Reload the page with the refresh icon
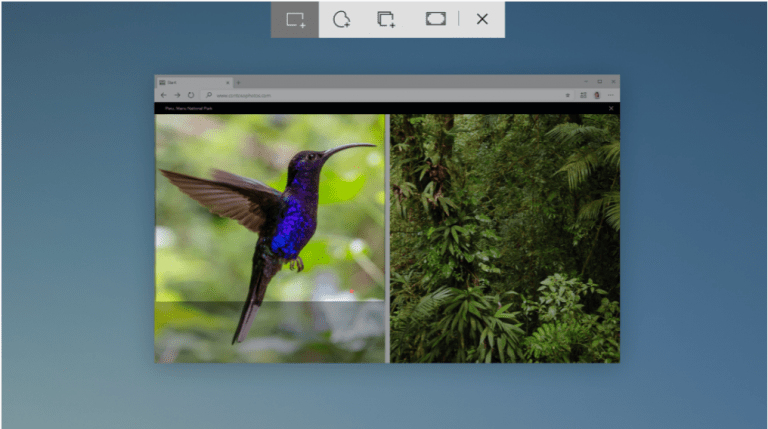The image size is (768, 429). coord(190,95)
